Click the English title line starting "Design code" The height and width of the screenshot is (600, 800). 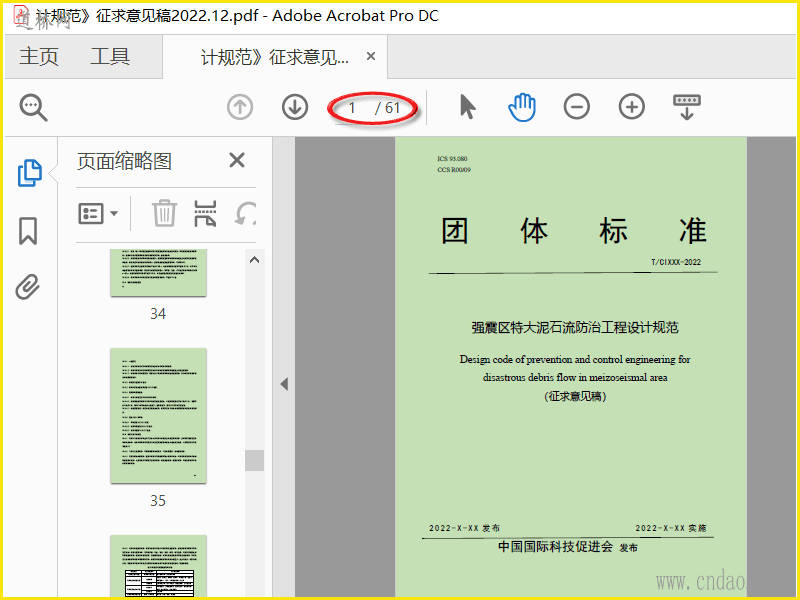574,359
